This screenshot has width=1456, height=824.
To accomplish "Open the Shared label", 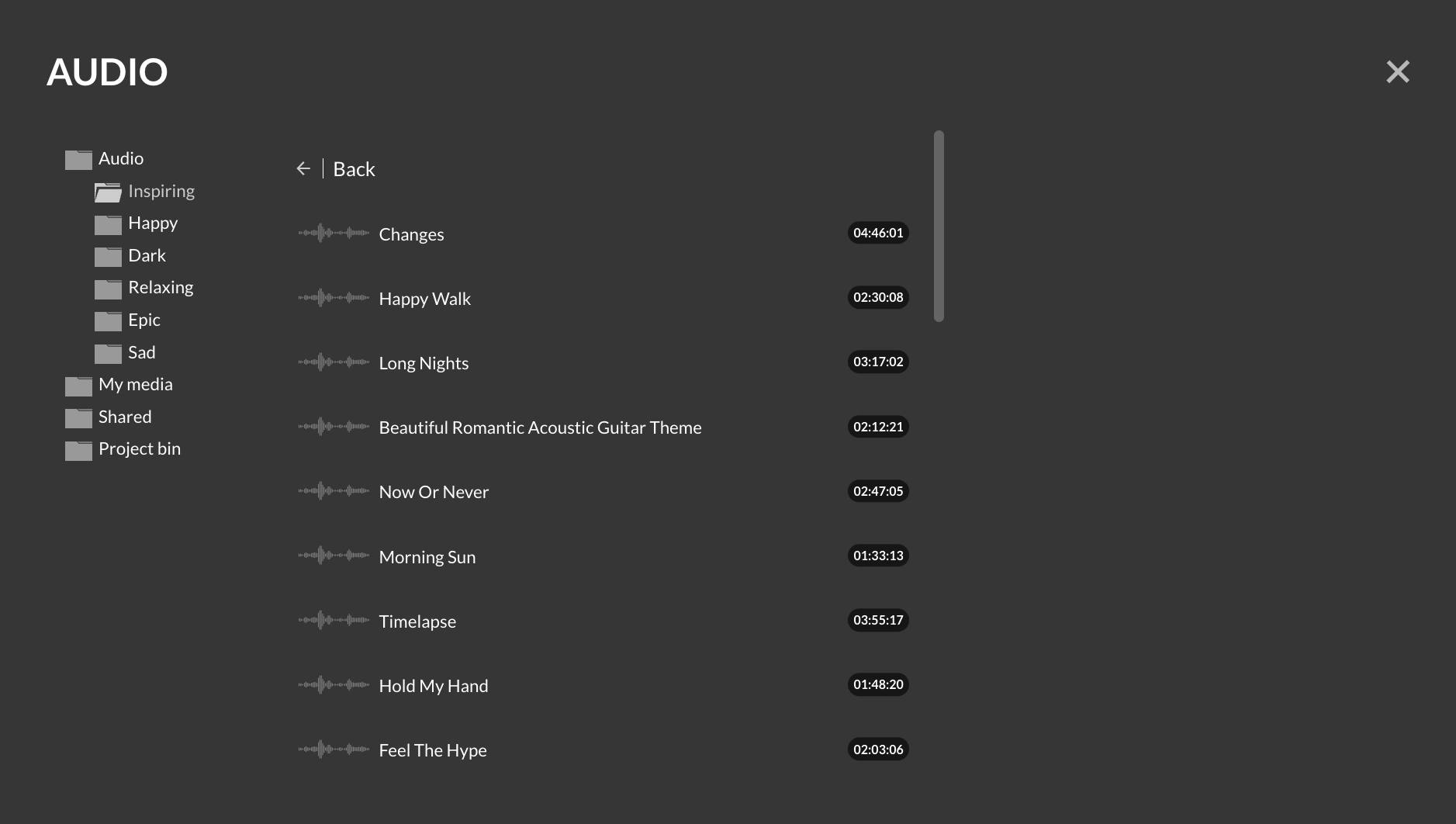I will click(125, 417).
